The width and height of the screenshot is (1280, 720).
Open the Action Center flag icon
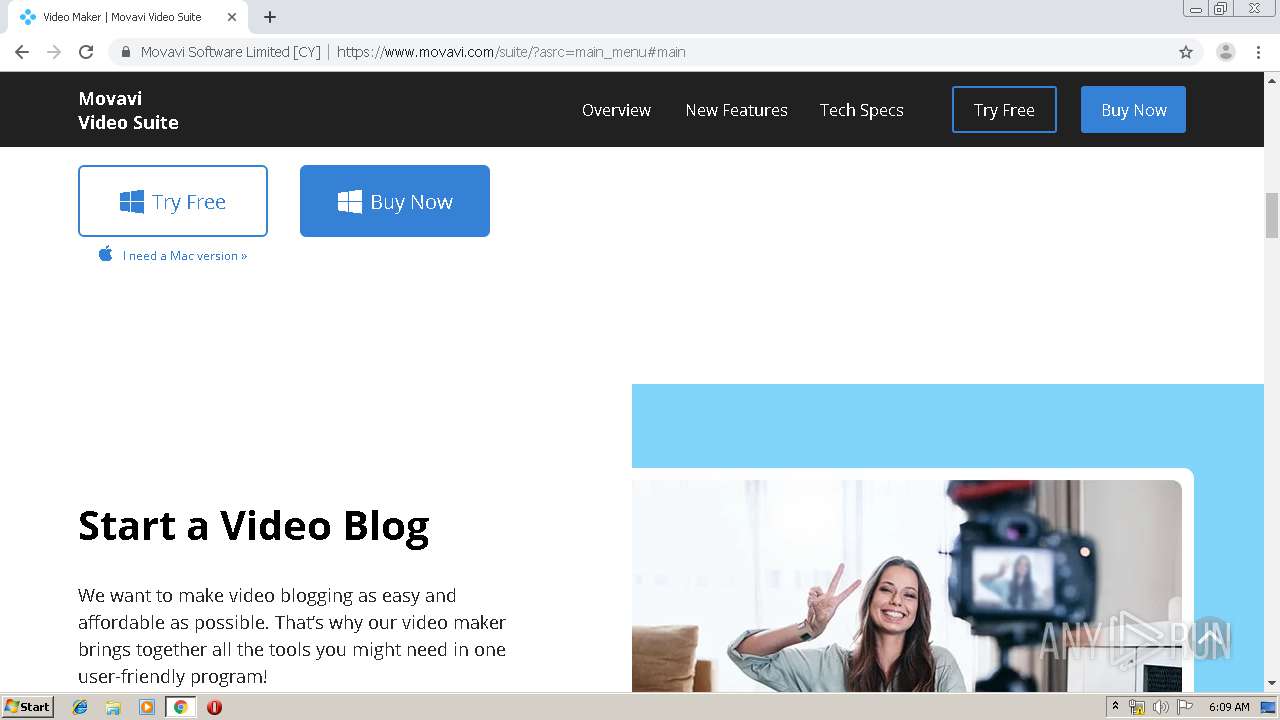tap(1185, 707)
